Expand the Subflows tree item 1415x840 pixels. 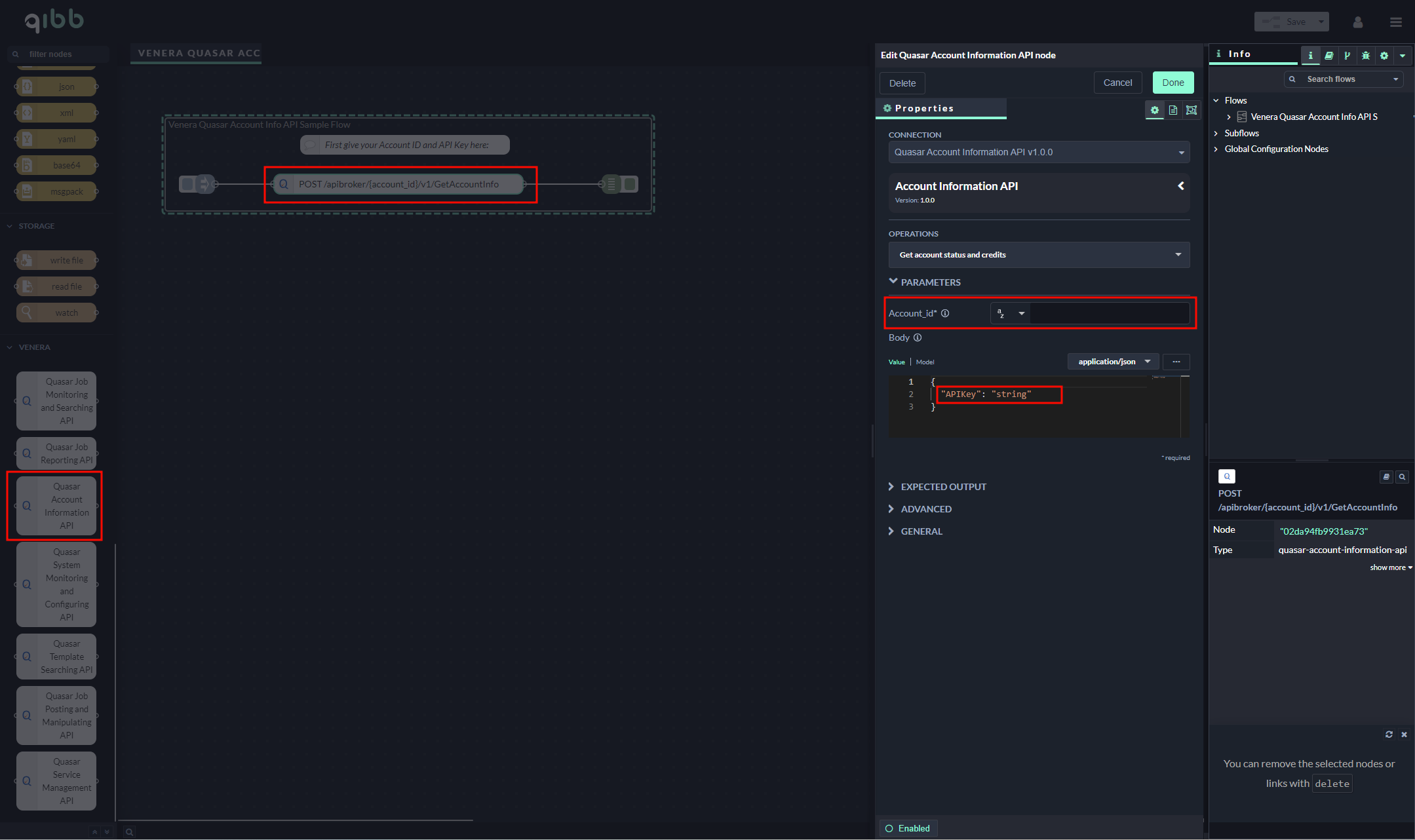click(x=1216, y=133)
